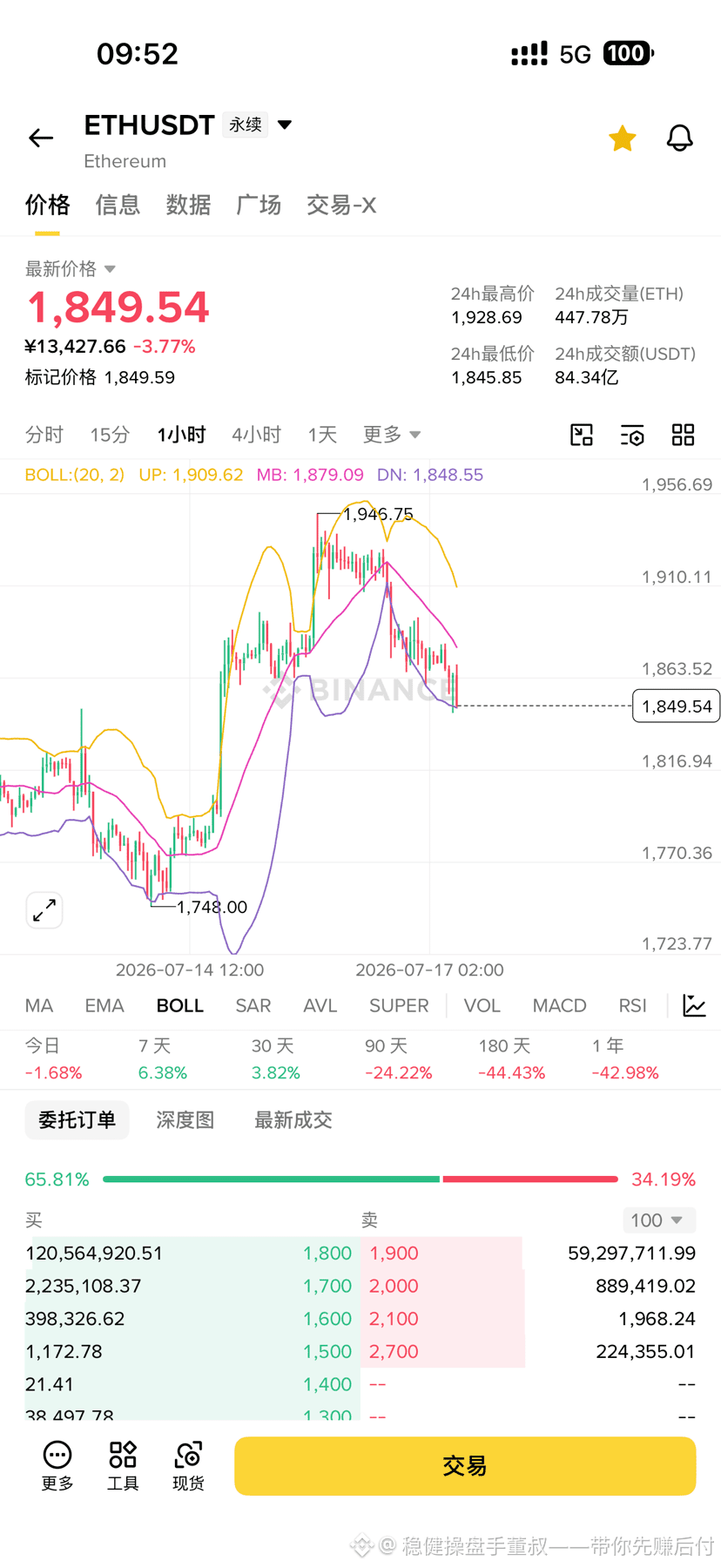Open the latest price type dropdown

(71, 268)
